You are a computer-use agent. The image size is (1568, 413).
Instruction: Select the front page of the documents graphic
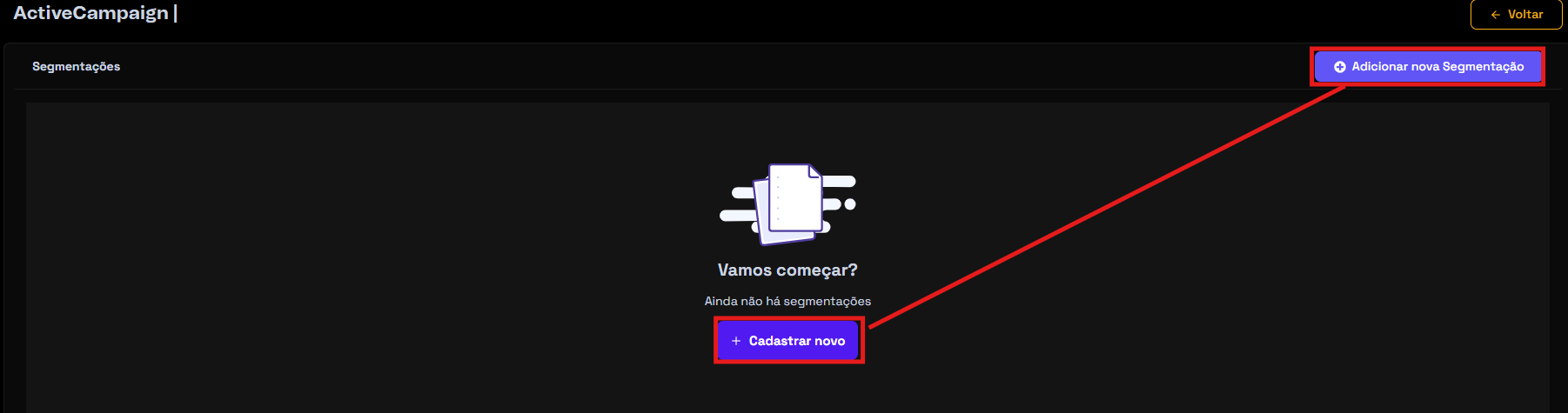click(x=795, y=197)
